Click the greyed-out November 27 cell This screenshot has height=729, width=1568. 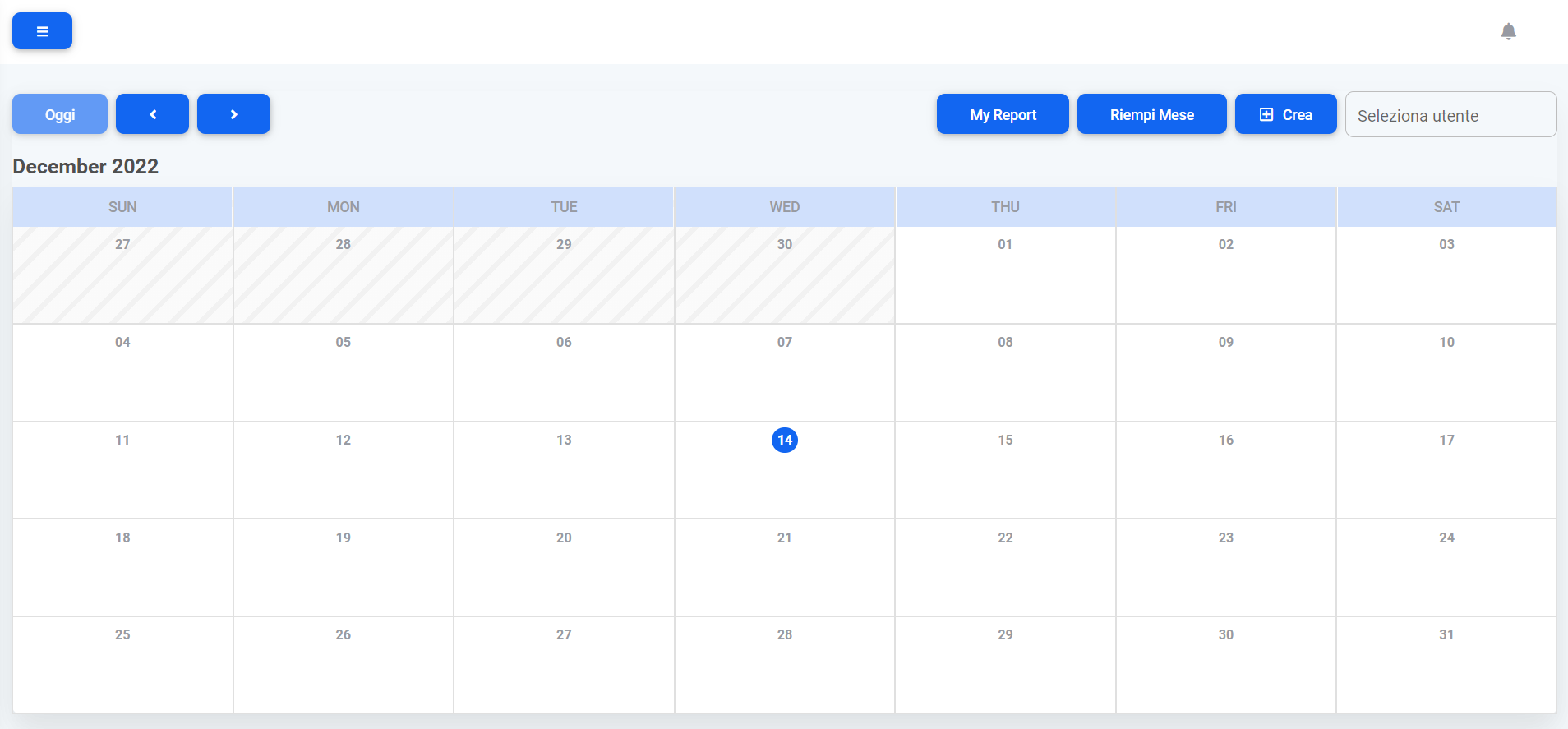[122, 275]
